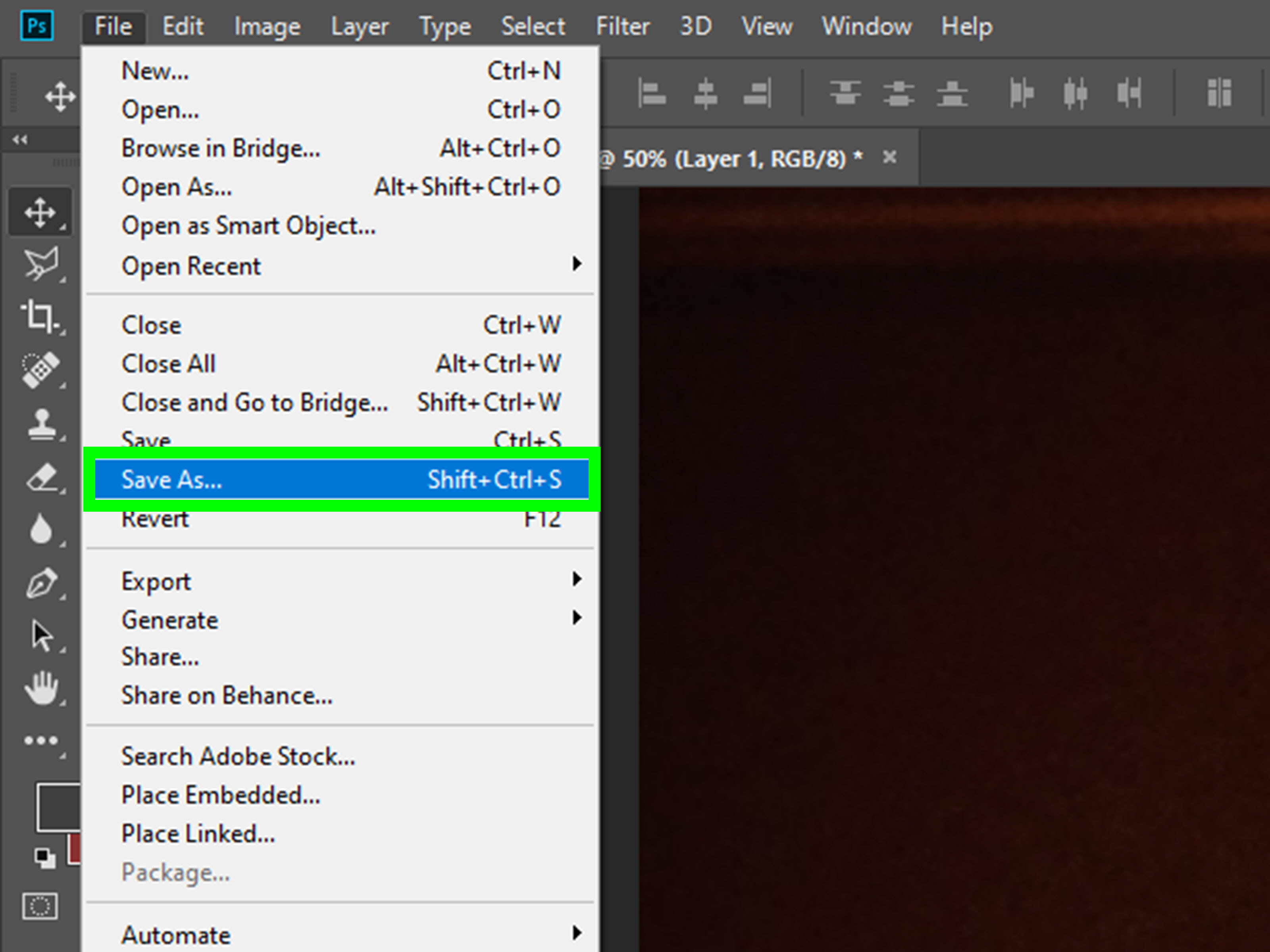Close the document tab with X
Viewport: 1270px width, 952px height.
889,157
